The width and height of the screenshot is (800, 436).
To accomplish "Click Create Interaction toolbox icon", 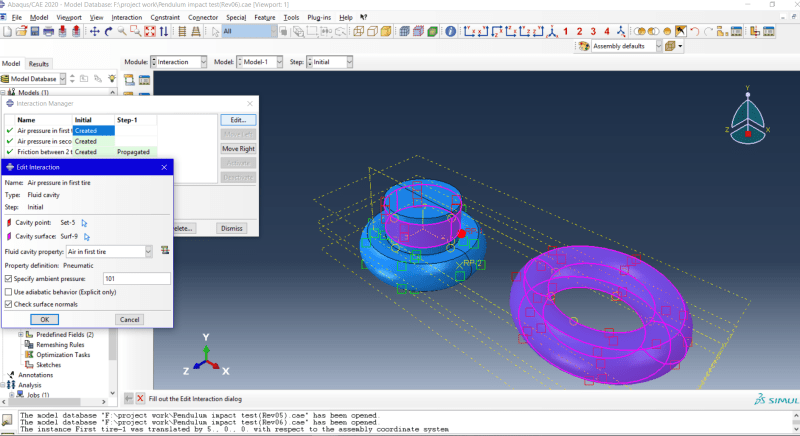I will point(129,80).
